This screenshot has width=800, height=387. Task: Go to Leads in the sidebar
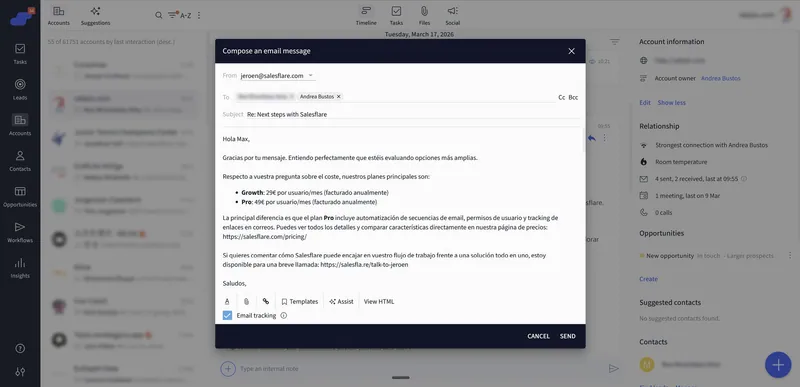pyautogui.click(x=20, y=90)
